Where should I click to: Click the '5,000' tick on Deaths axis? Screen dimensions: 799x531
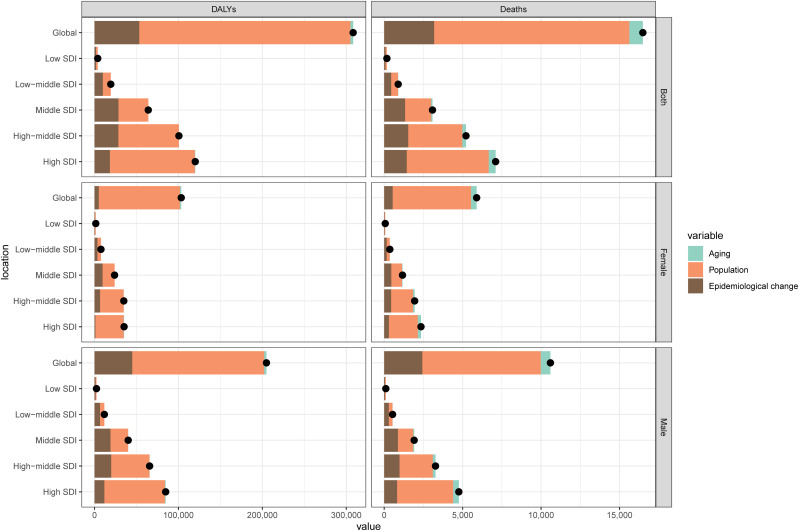point(462,515)
